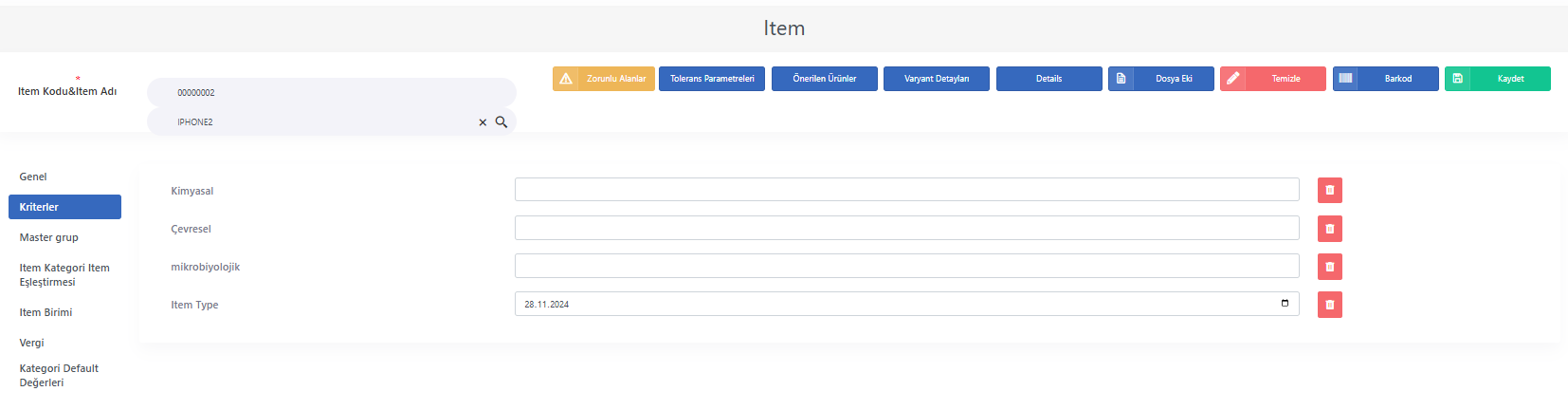Open Tolerans Parametreleri
Image resolution: width=1568 pixels, height=410 pixels.
pos(712,79)
